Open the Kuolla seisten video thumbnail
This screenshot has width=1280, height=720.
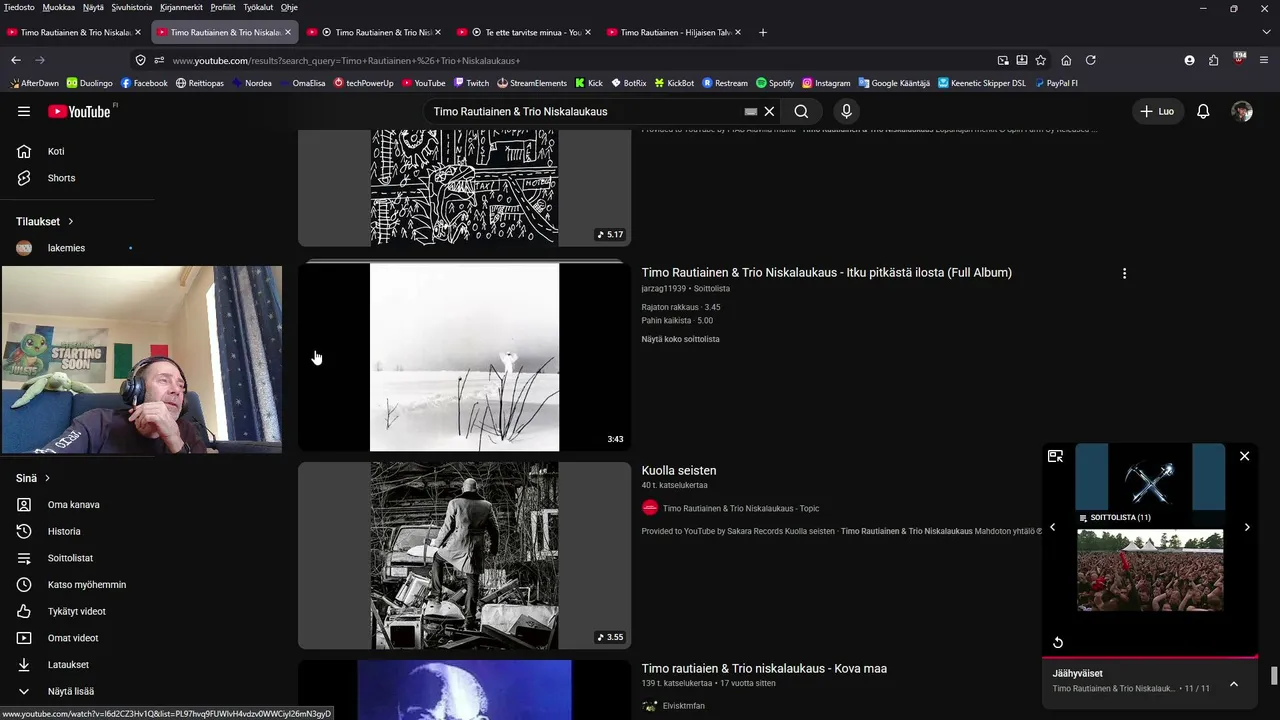(464, 555)
